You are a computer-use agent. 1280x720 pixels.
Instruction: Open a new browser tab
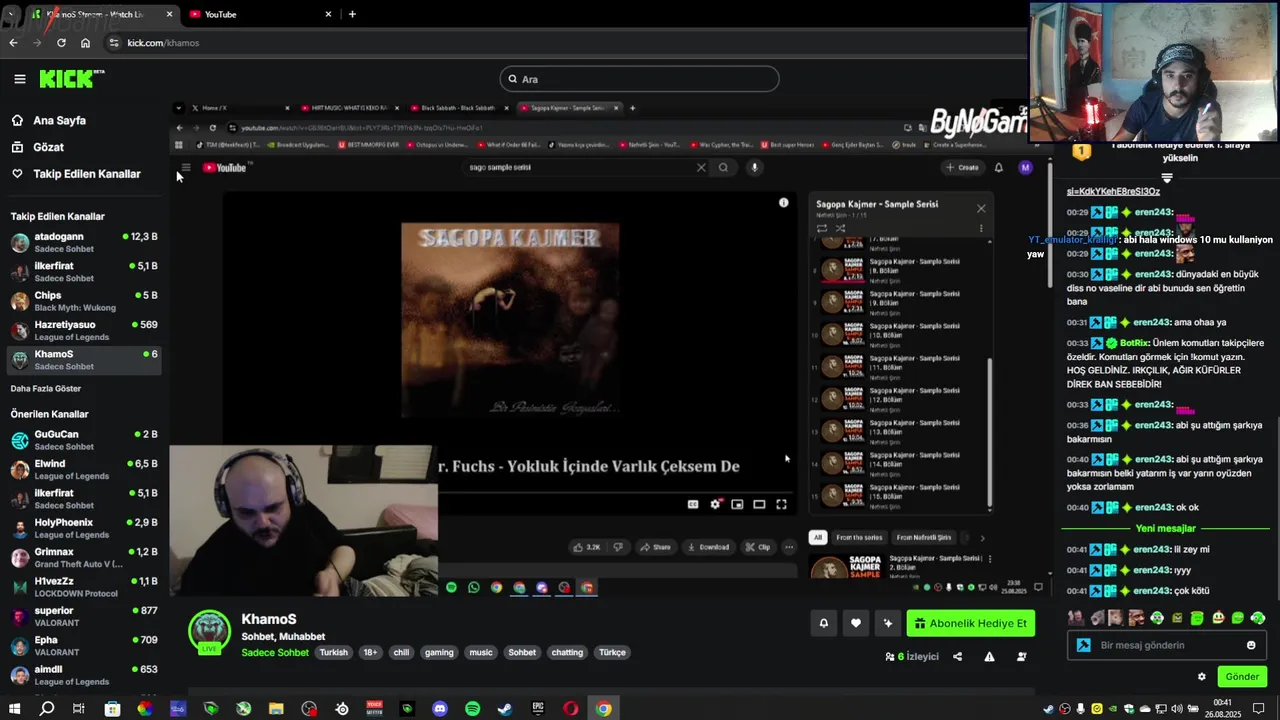tap(352, 14)
